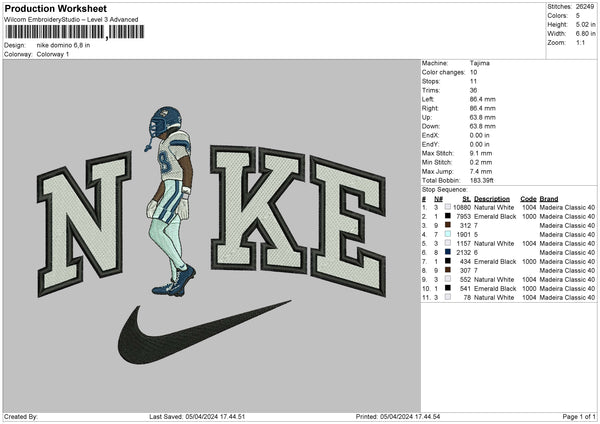Click stitch count '2132' in stop row 6

click(x=463, y=253)
